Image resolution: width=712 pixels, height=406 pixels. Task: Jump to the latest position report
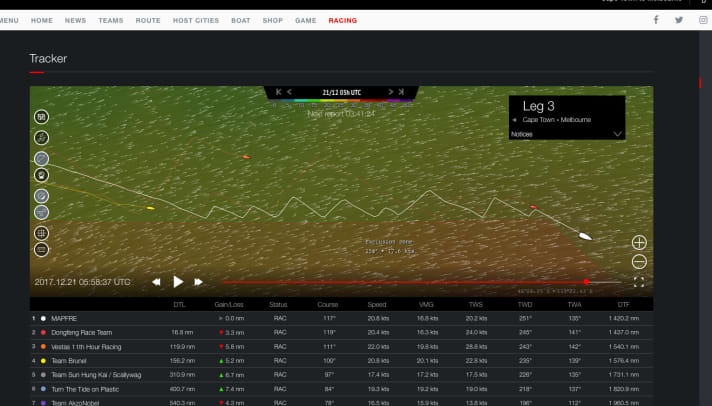coord(401,92)
